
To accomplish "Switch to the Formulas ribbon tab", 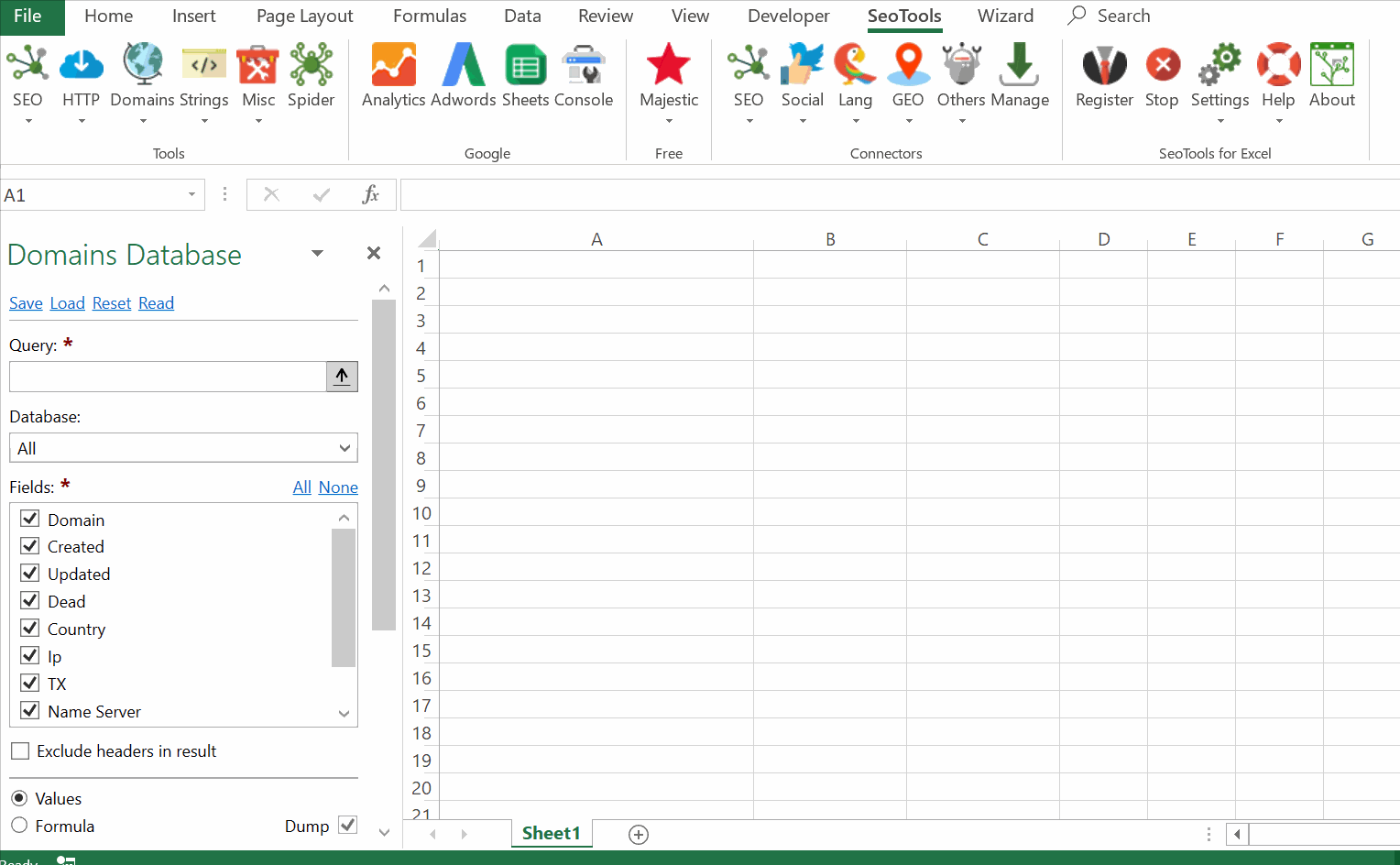I will 430,16.
